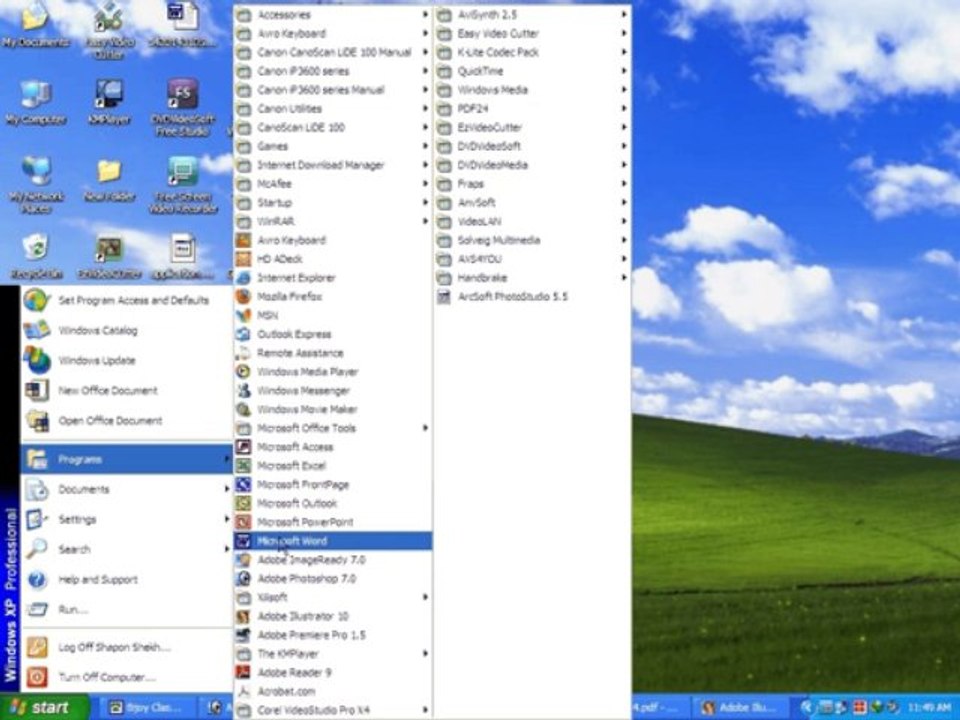Open Windows Update
960x720 pixels.
(126, 360)
